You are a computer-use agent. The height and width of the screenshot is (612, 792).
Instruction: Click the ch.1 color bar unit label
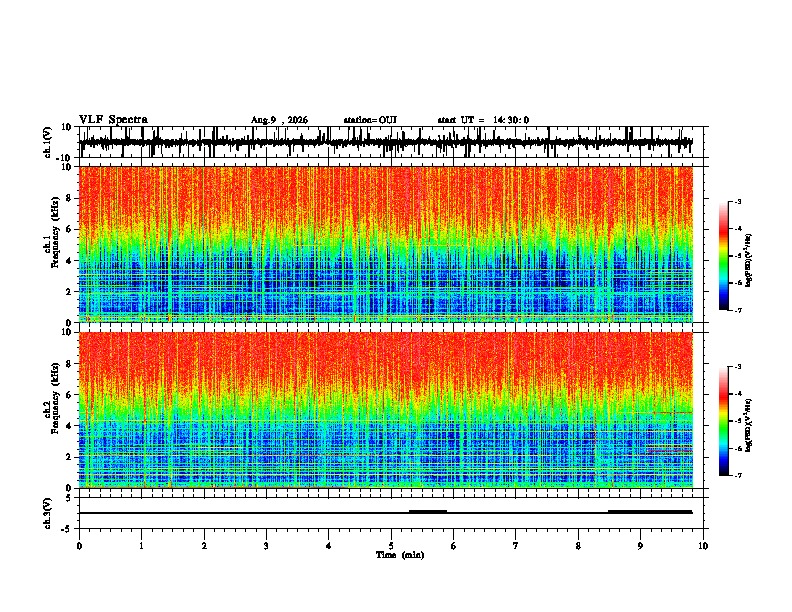748,260
